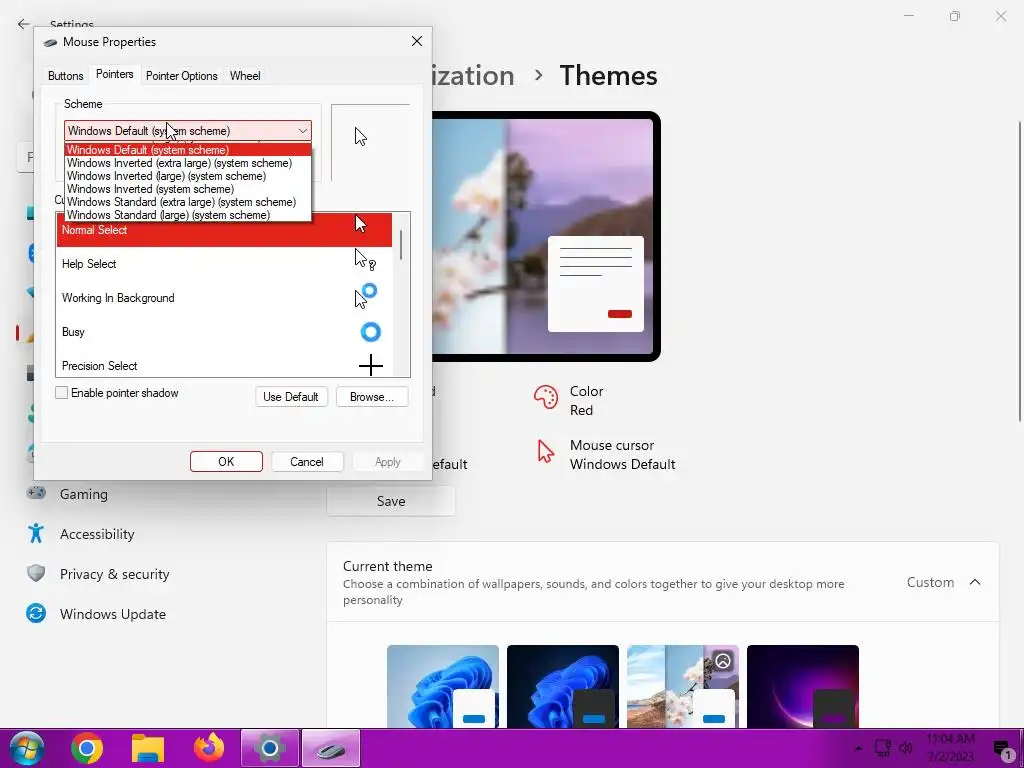
Task: Switch to the Wheel tab
Action: [245, 76]
